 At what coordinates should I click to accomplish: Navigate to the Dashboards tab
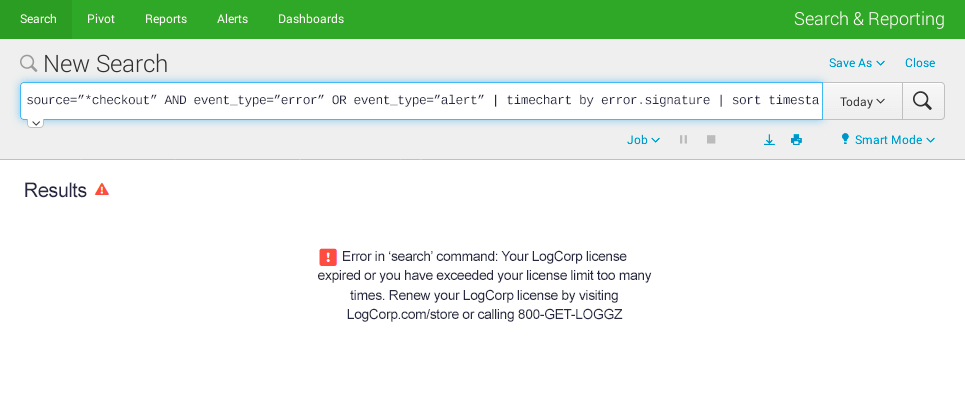311,19
